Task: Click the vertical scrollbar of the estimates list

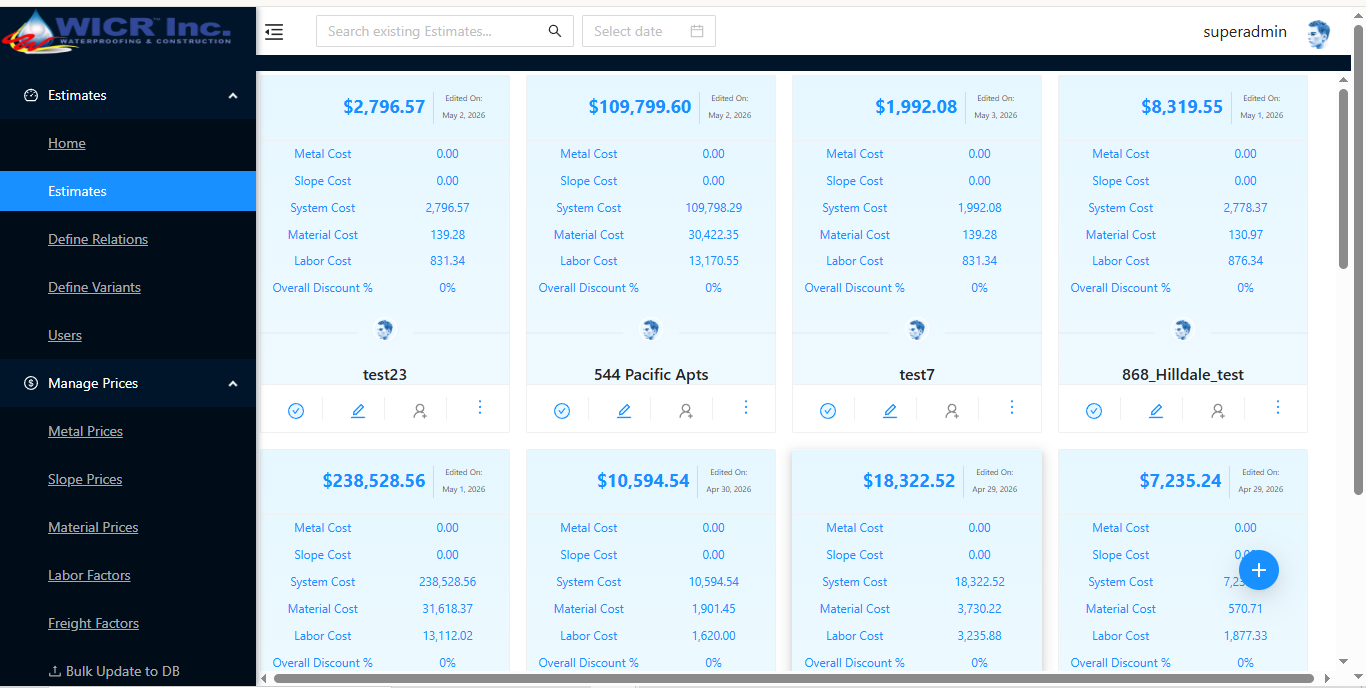Action: [x=1343, y=180]
